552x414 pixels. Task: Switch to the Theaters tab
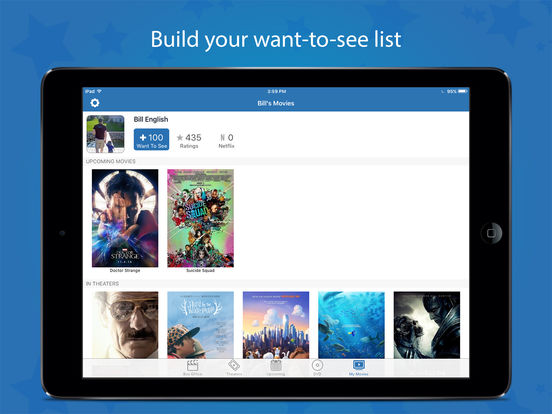(234, 368)
